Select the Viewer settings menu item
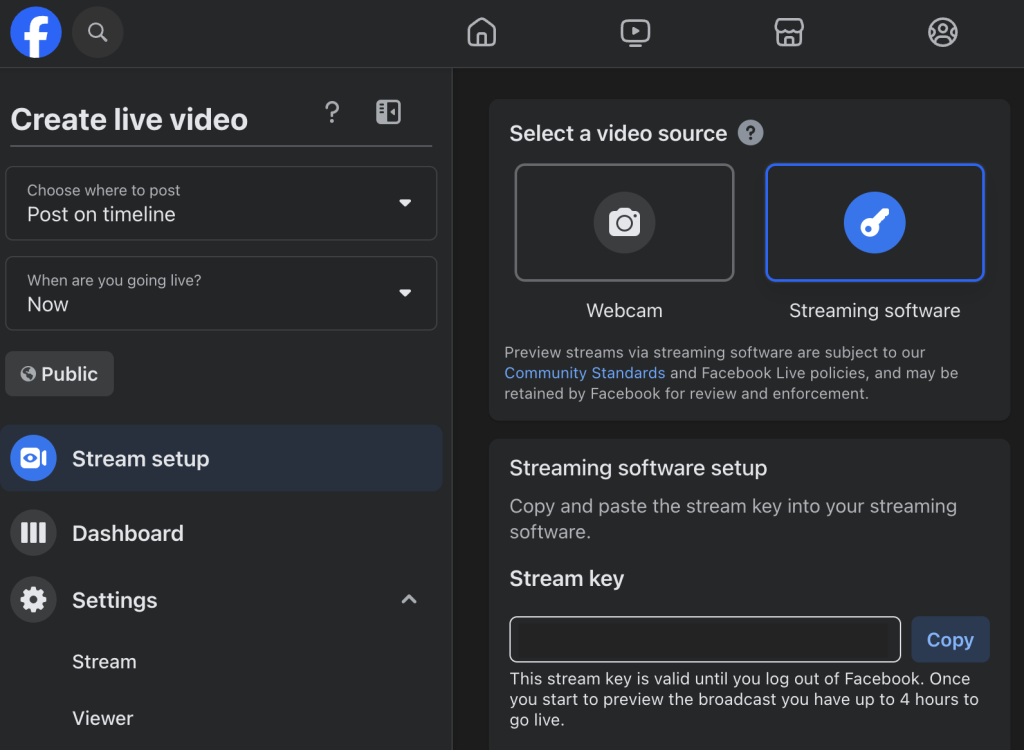This screenshot has height=750, width=1024. click(x=102, y=718)
